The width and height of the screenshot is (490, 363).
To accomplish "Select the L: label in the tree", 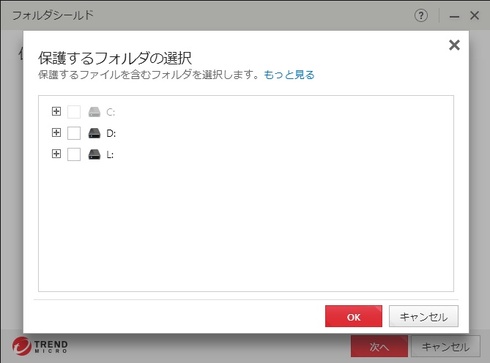I will pos(110,155).
